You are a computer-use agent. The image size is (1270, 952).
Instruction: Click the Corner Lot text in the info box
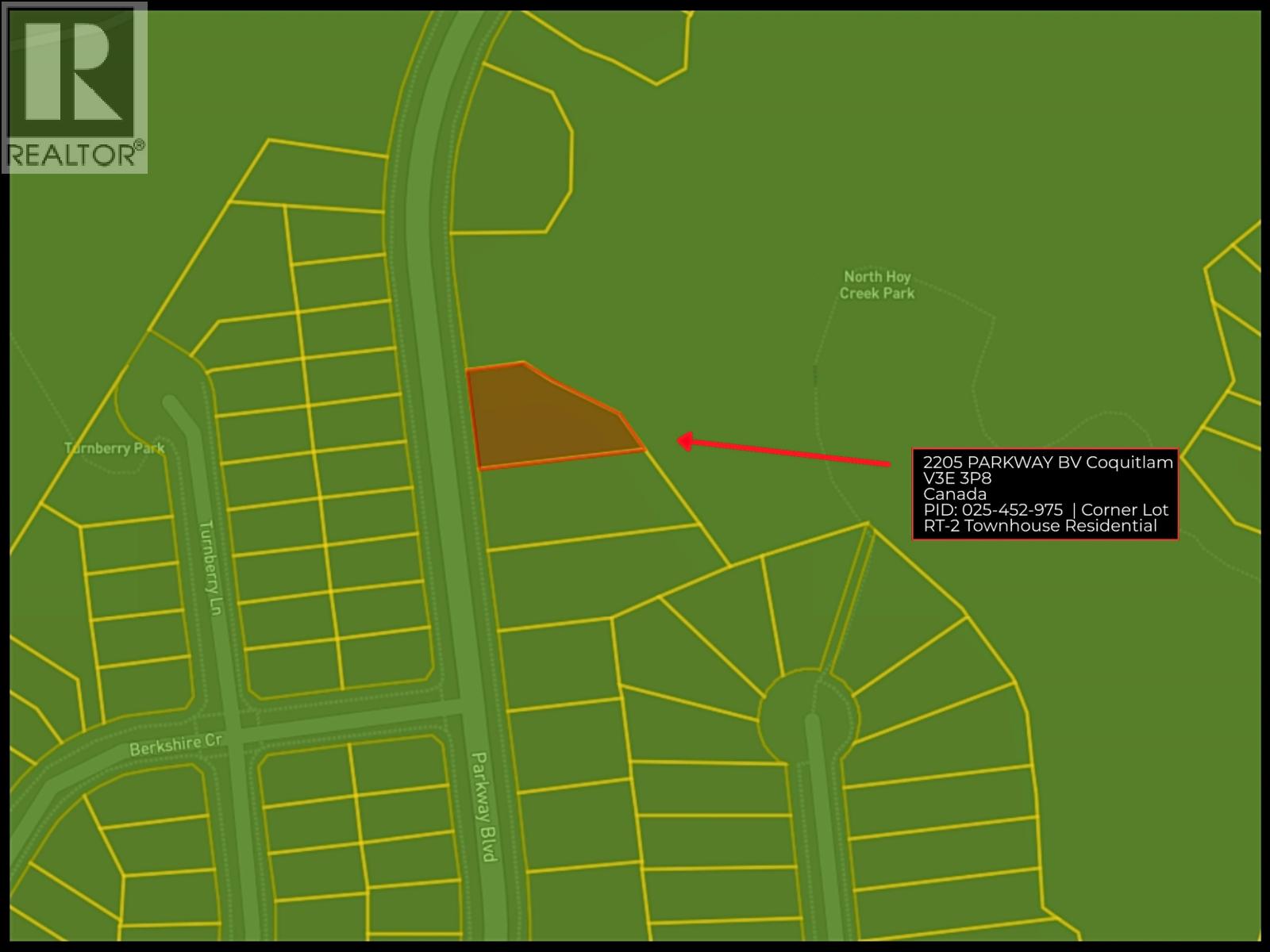[x=1125, y=510]
